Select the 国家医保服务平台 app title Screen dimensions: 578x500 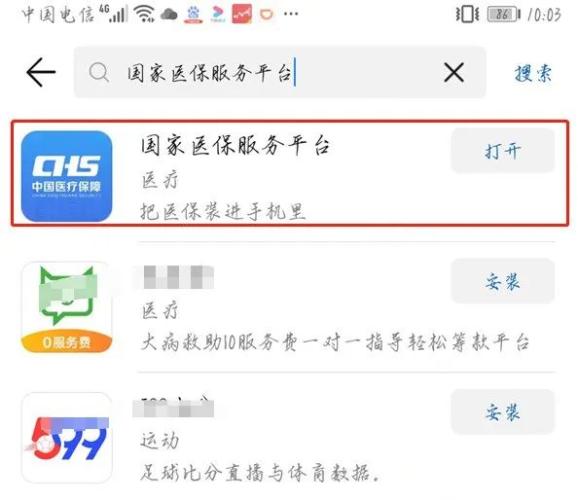(235, 145)
